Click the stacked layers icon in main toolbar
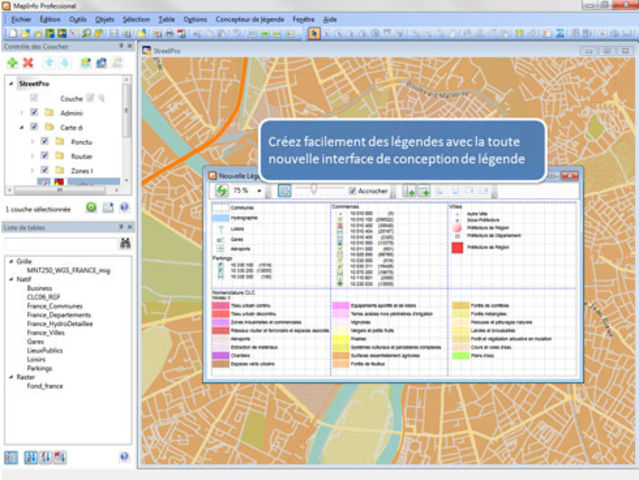639x480 pixels. pos(519,33)
